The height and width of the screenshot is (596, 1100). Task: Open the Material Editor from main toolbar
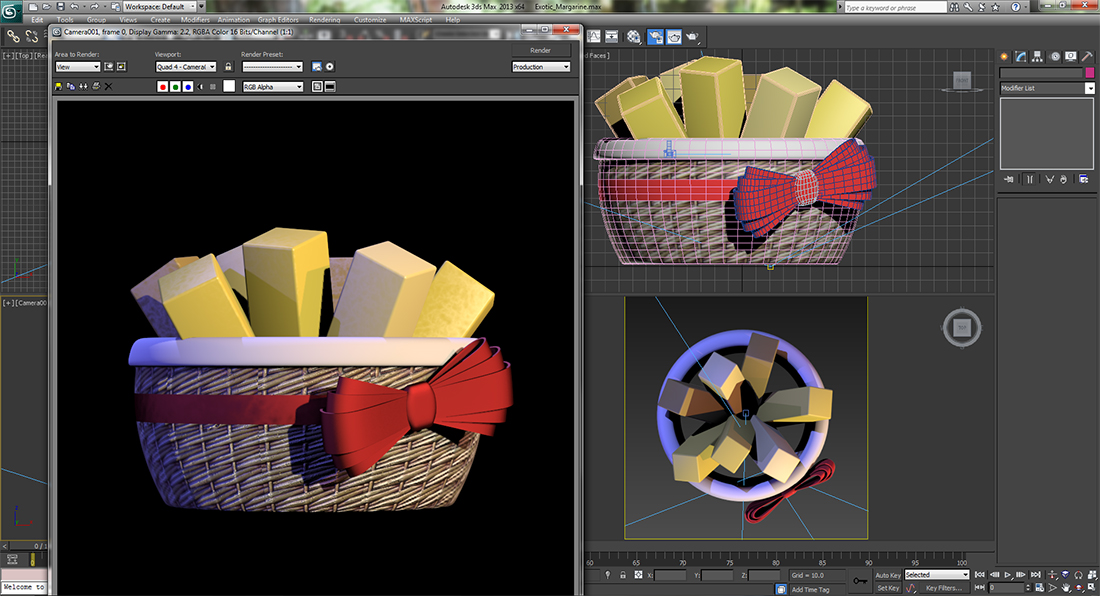(x=634, y=36)
